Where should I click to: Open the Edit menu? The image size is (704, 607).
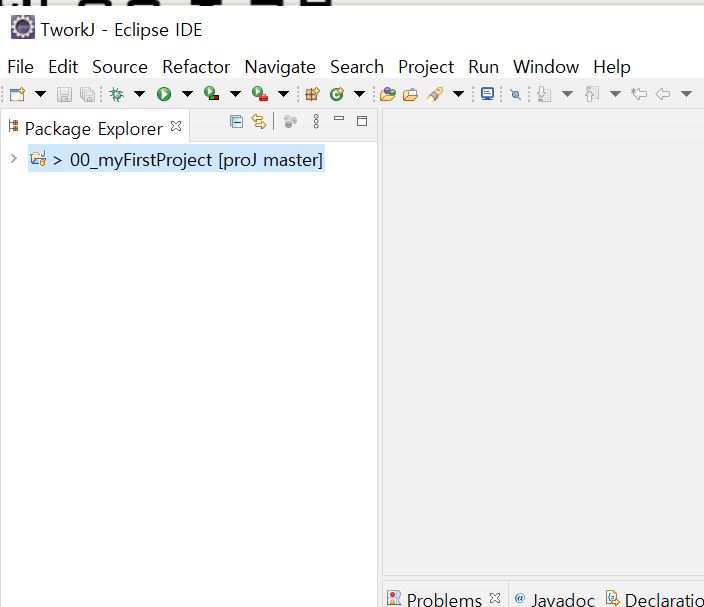point(63,67)
